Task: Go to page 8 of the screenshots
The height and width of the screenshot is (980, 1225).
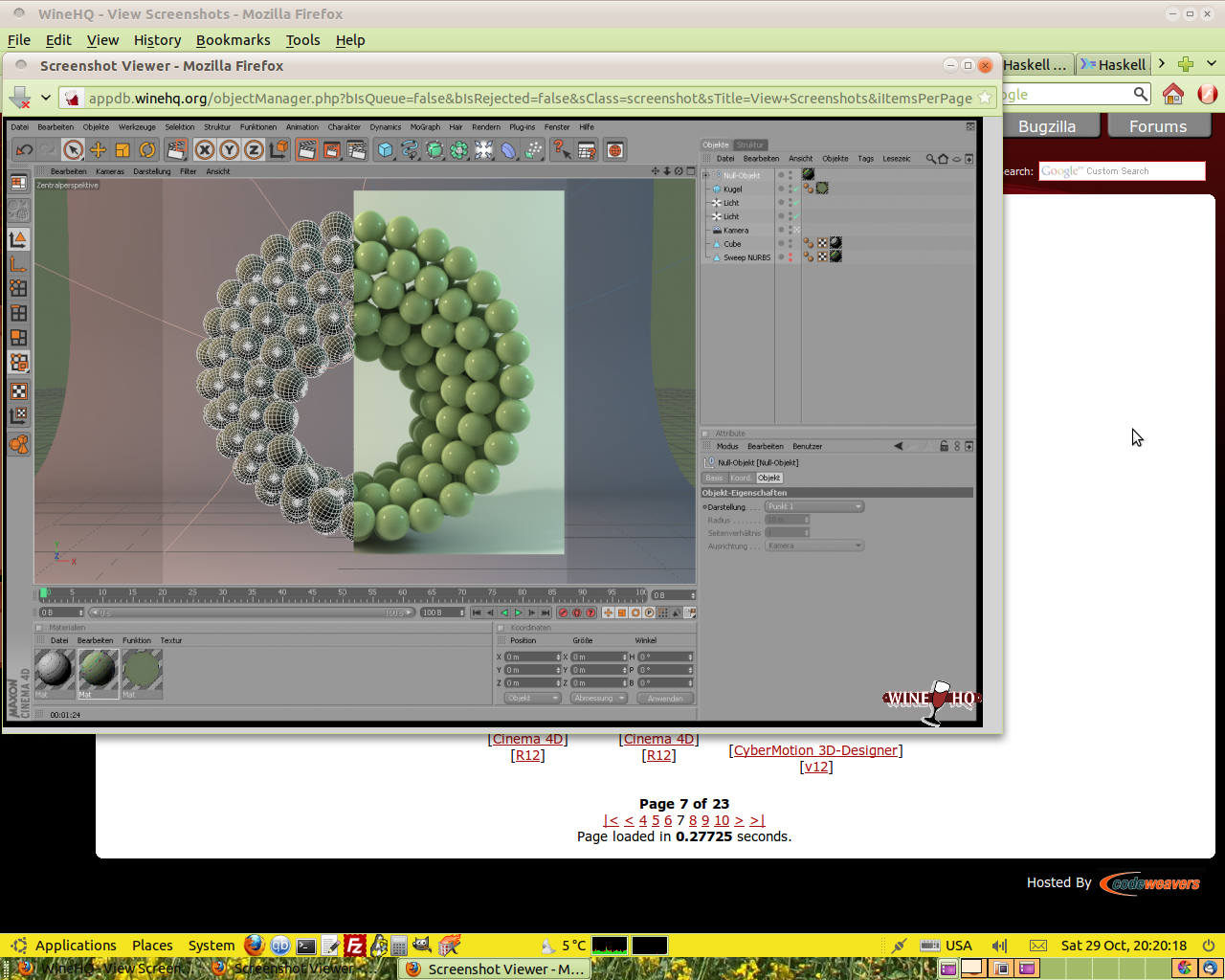Action: [692, 820]
